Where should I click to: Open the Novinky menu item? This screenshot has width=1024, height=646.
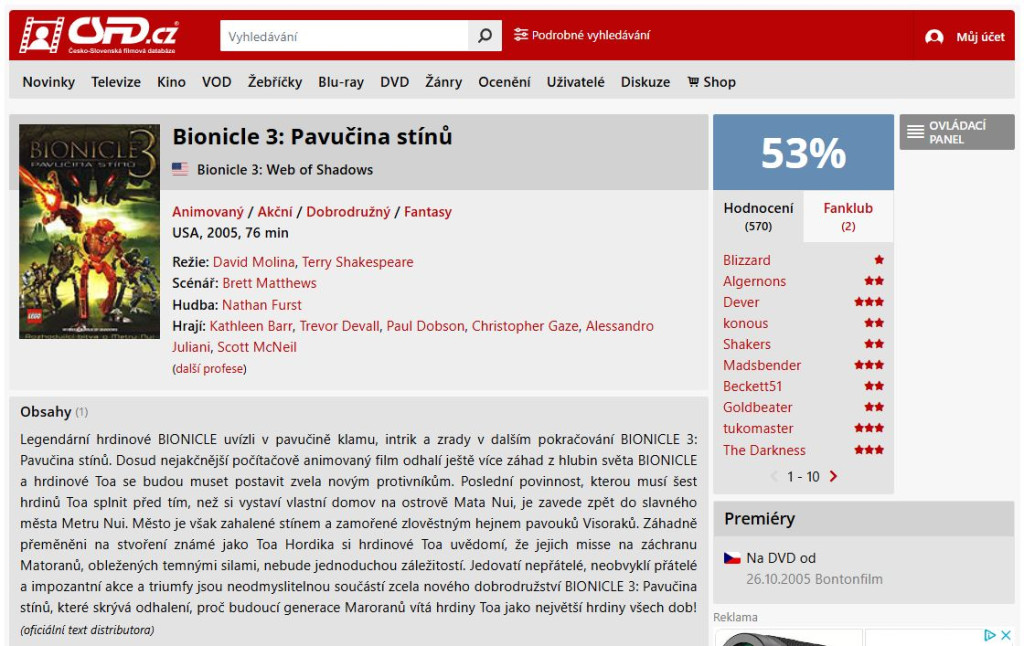click(x=48, y=82)
